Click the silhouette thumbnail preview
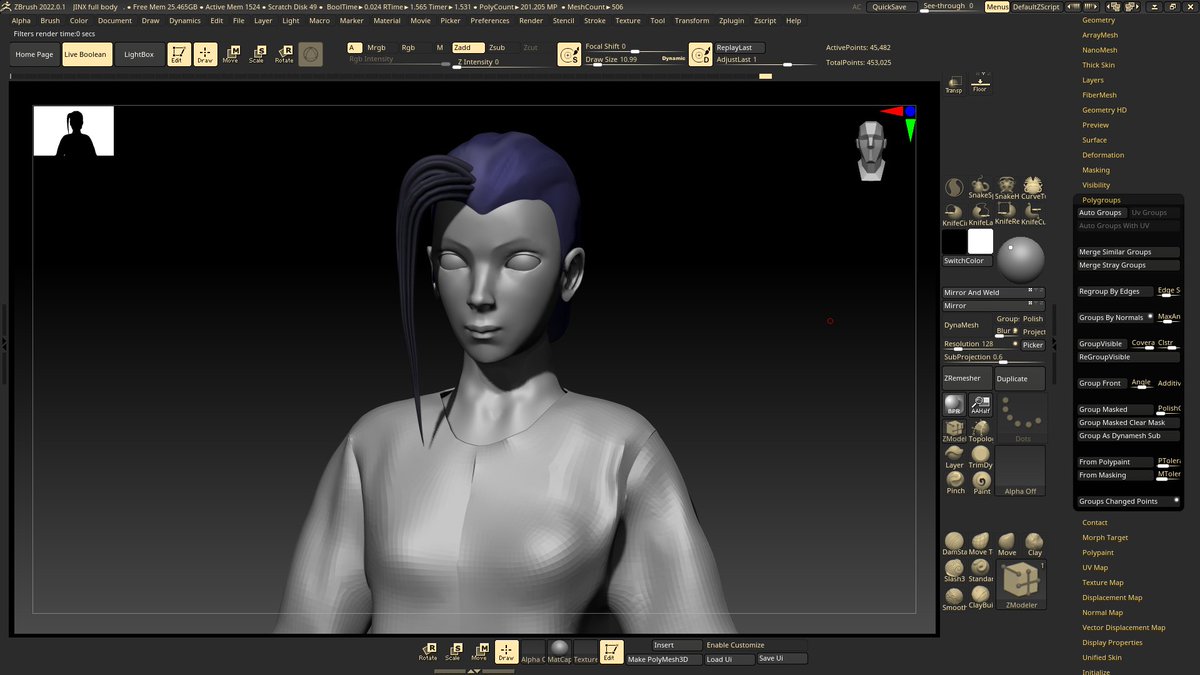 click(74, 132)
